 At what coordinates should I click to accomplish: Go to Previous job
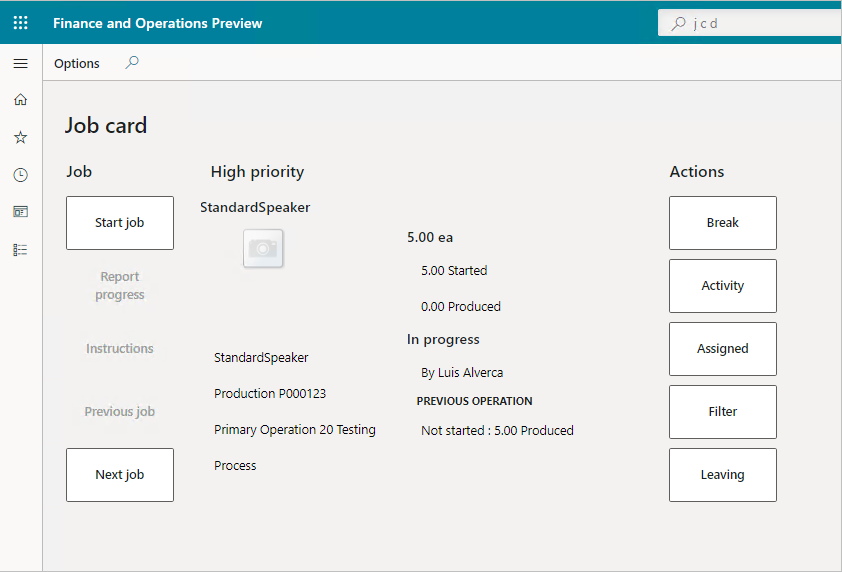120,411
